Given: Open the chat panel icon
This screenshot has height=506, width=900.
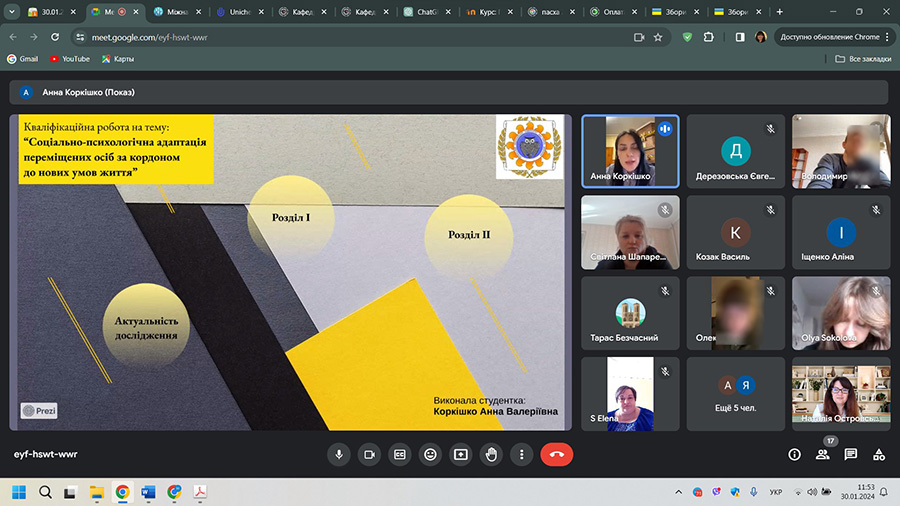Looking at the screenshot, I should click(851, 454).
